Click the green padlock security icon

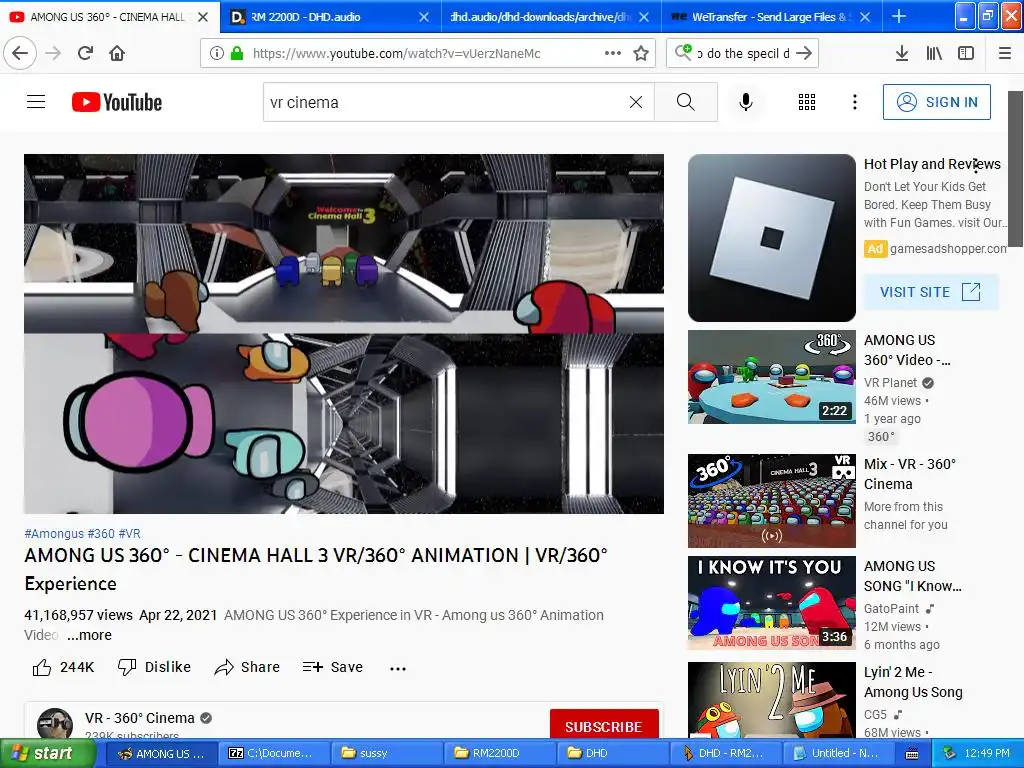(x=237, y=54)
